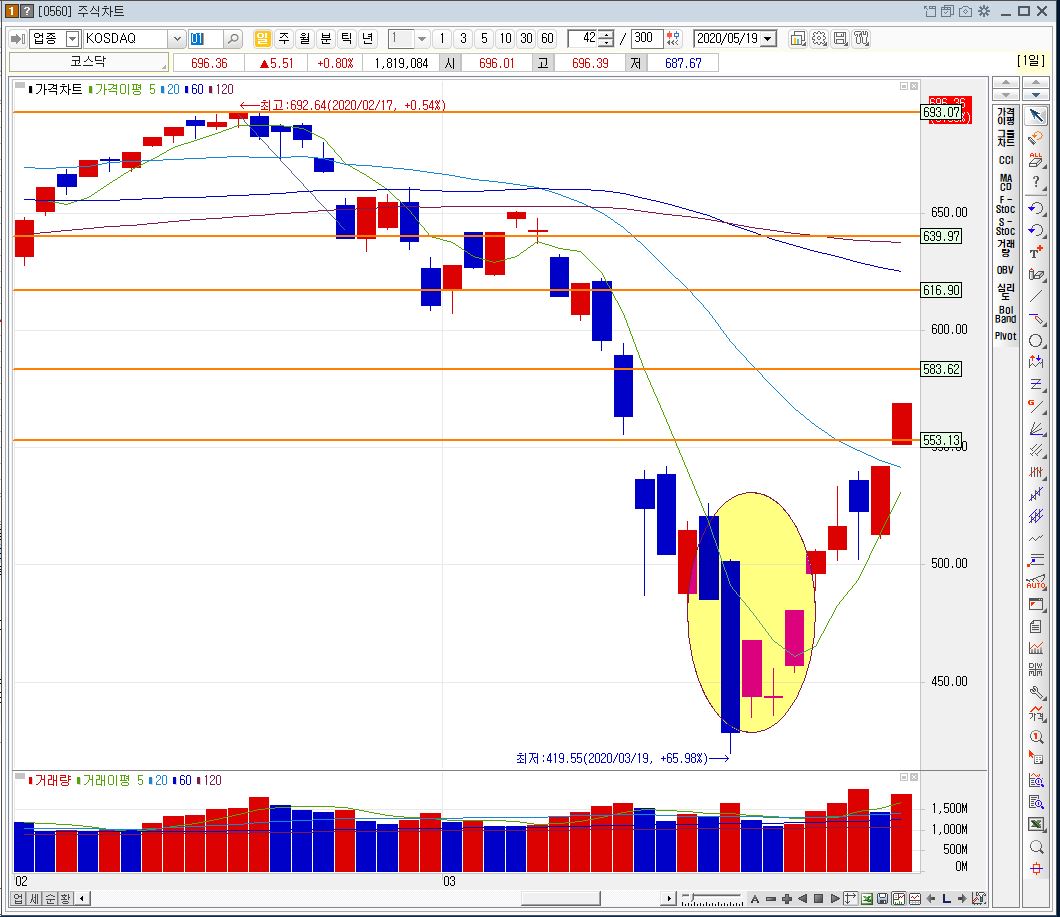Click the minus zoom-out icon in the bottom bar
Image resolution: width=1060 pixels, height=917 pixels.
(x=771, y=899)
